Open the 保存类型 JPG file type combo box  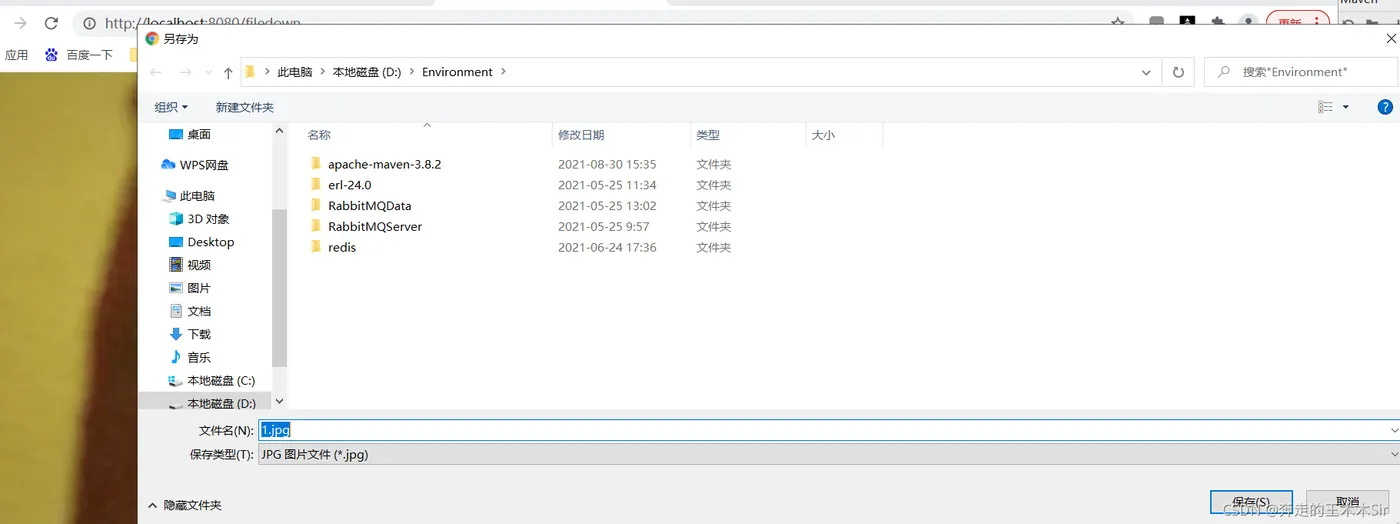point(828,454)
